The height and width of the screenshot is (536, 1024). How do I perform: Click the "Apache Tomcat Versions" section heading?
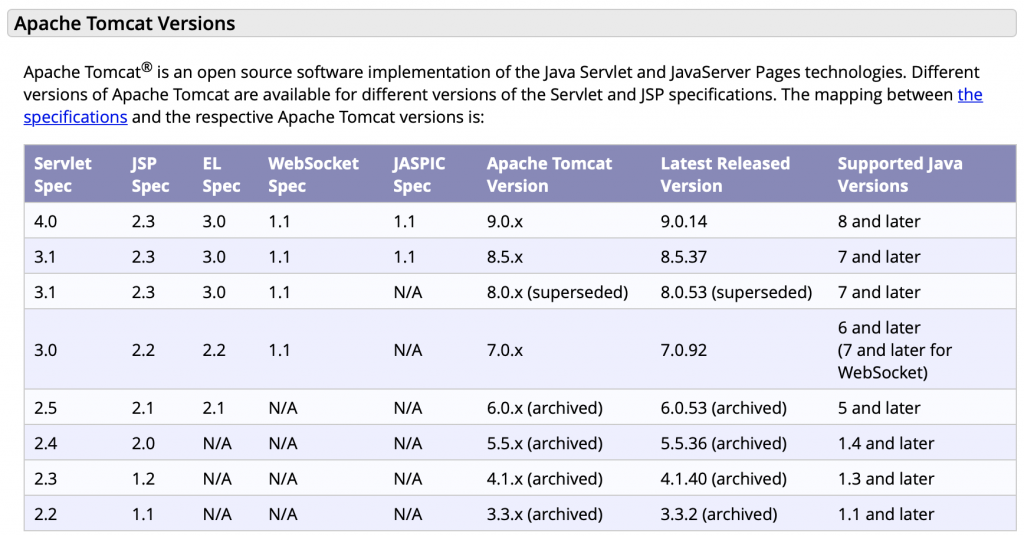[x=125, y=23]
